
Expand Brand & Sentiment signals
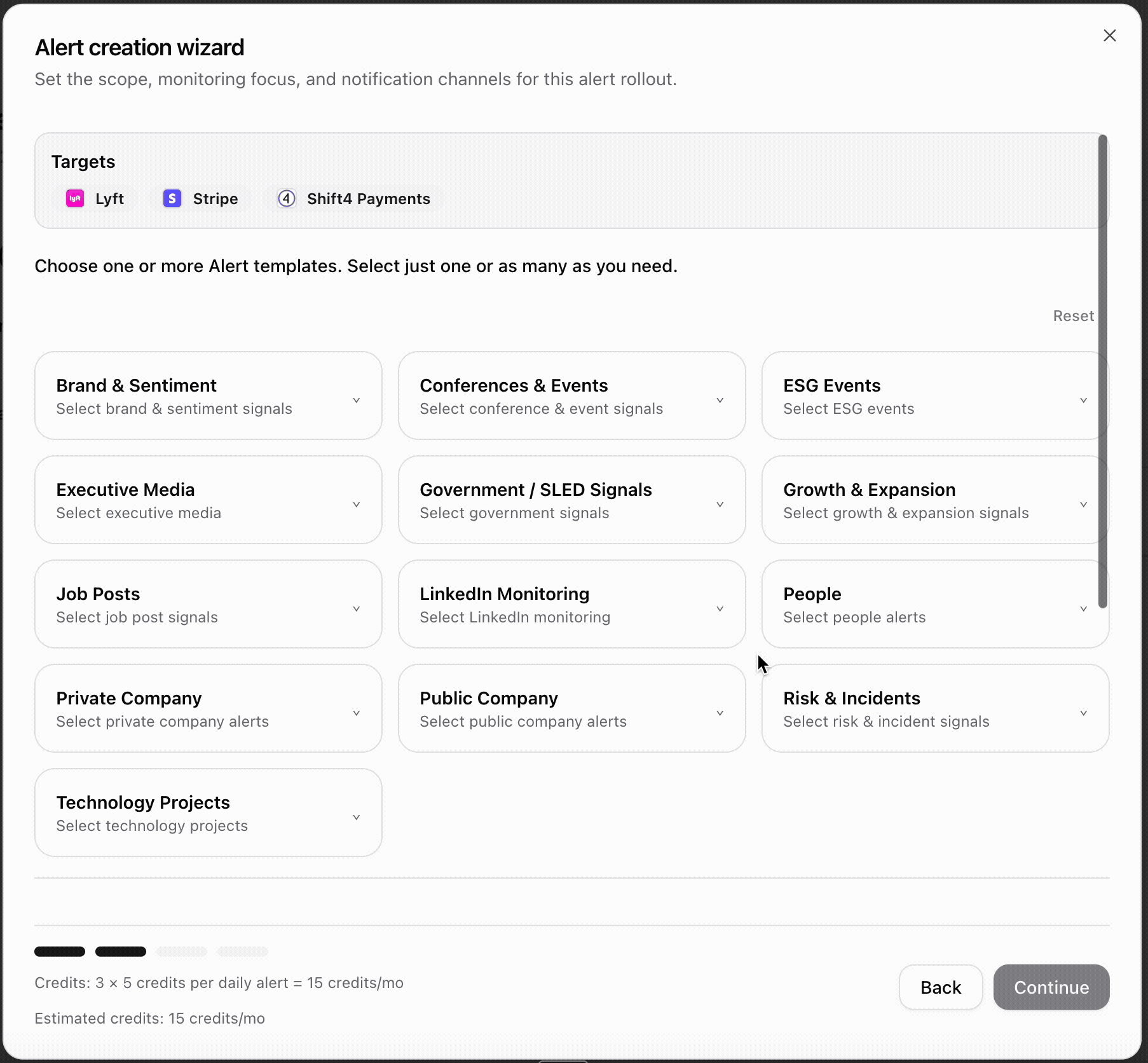[x=356, y=400]
